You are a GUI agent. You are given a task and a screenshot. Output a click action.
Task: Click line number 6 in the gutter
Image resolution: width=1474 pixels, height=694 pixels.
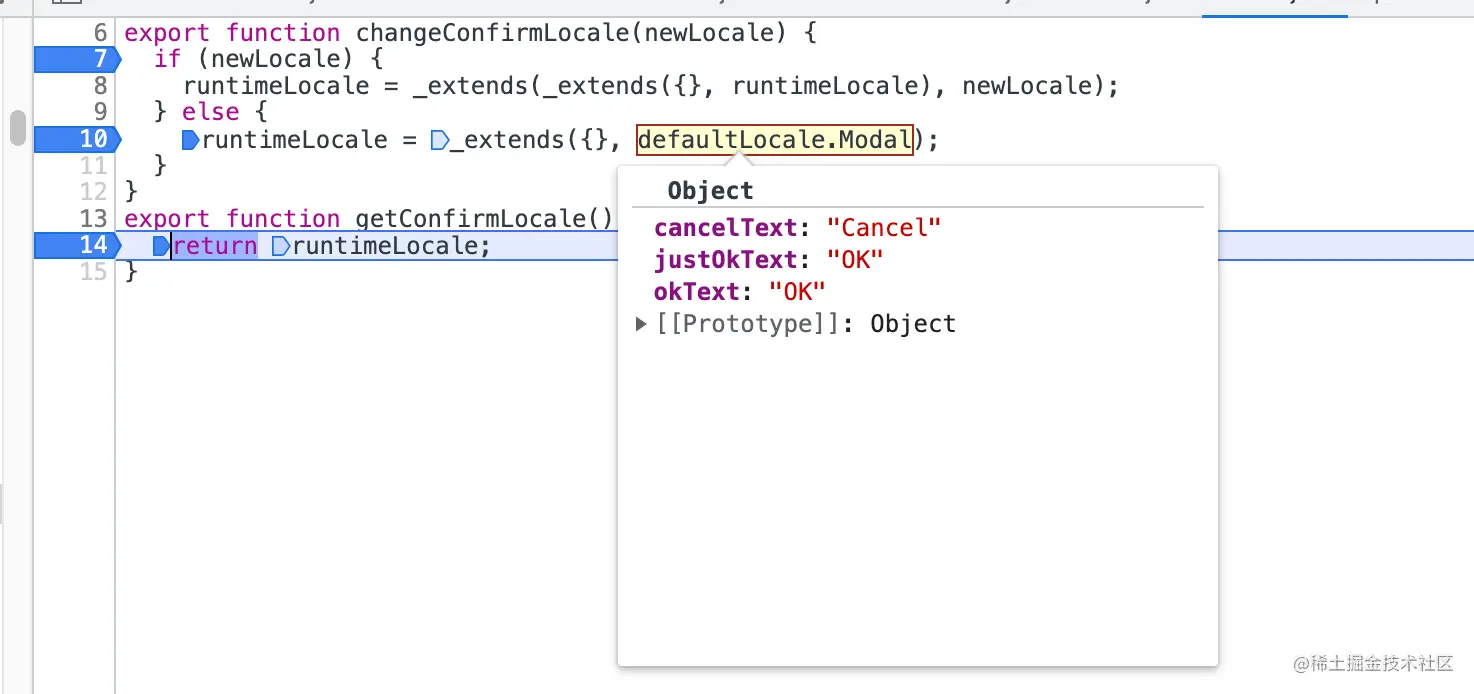[99, 33]
